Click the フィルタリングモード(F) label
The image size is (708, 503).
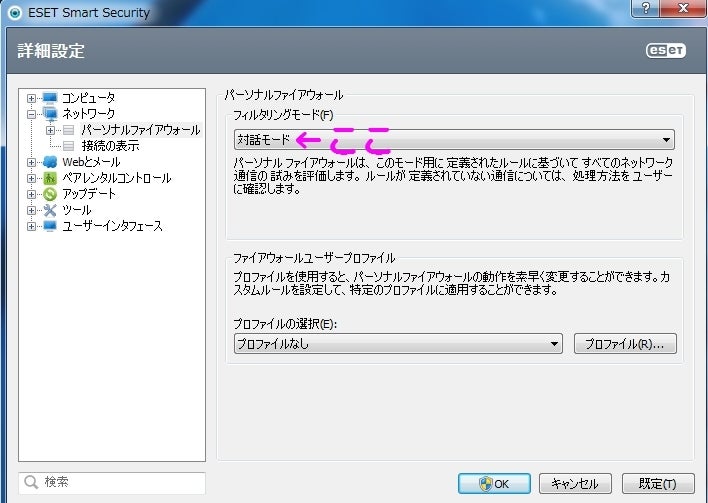click(x=283, y=115)
